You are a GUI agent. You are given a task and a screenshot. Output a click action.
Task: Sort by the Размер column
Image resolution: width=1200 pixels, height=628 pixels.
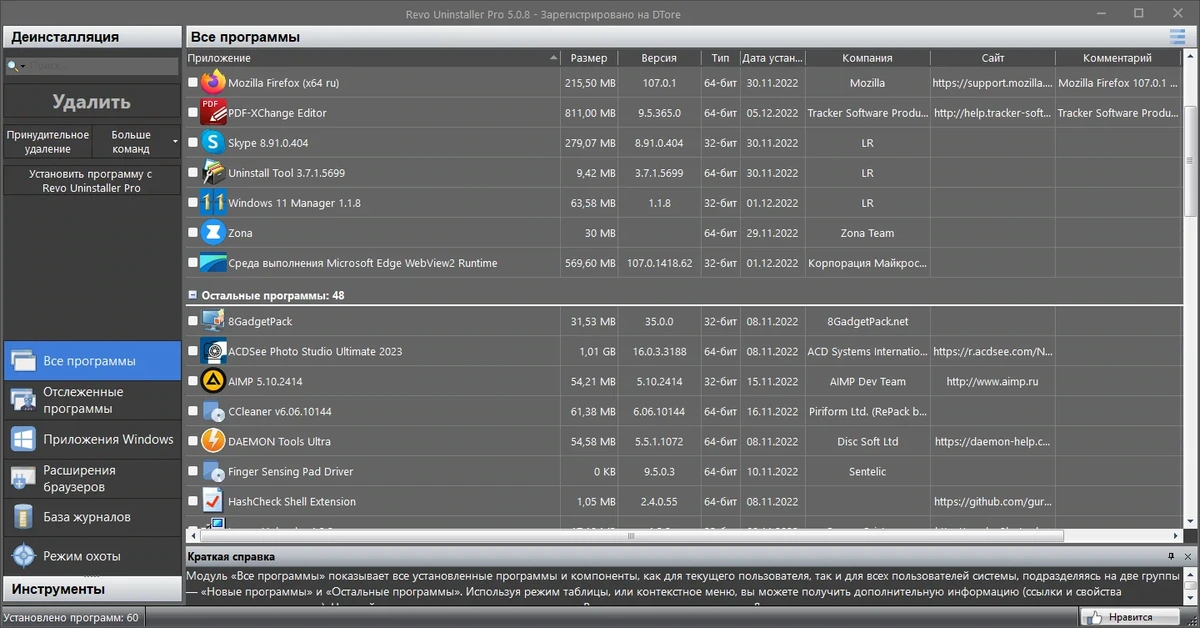[x=589, y=58]
